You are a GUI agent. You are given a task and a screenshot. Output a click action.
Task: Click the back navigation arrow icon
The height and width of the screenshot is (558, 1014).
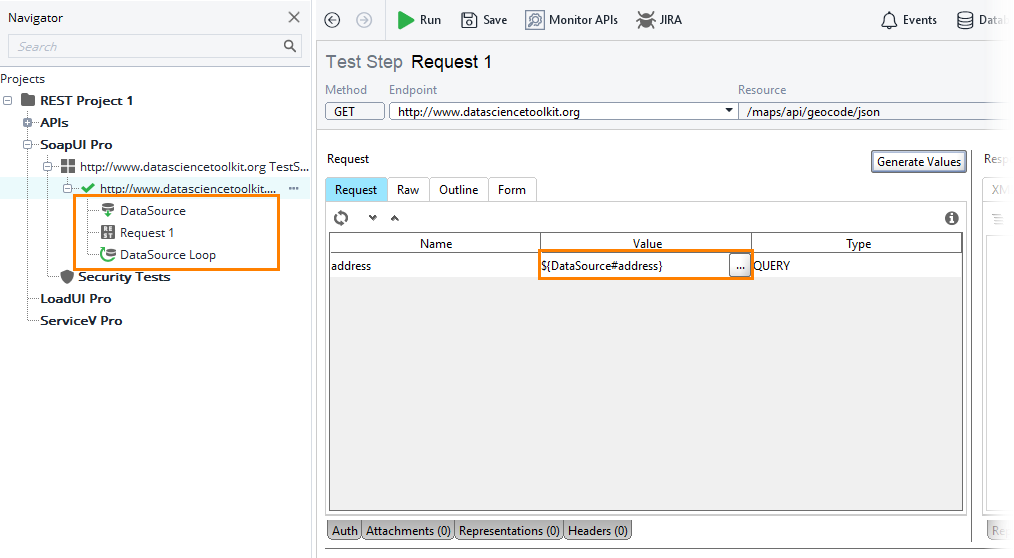coord(332,20)
